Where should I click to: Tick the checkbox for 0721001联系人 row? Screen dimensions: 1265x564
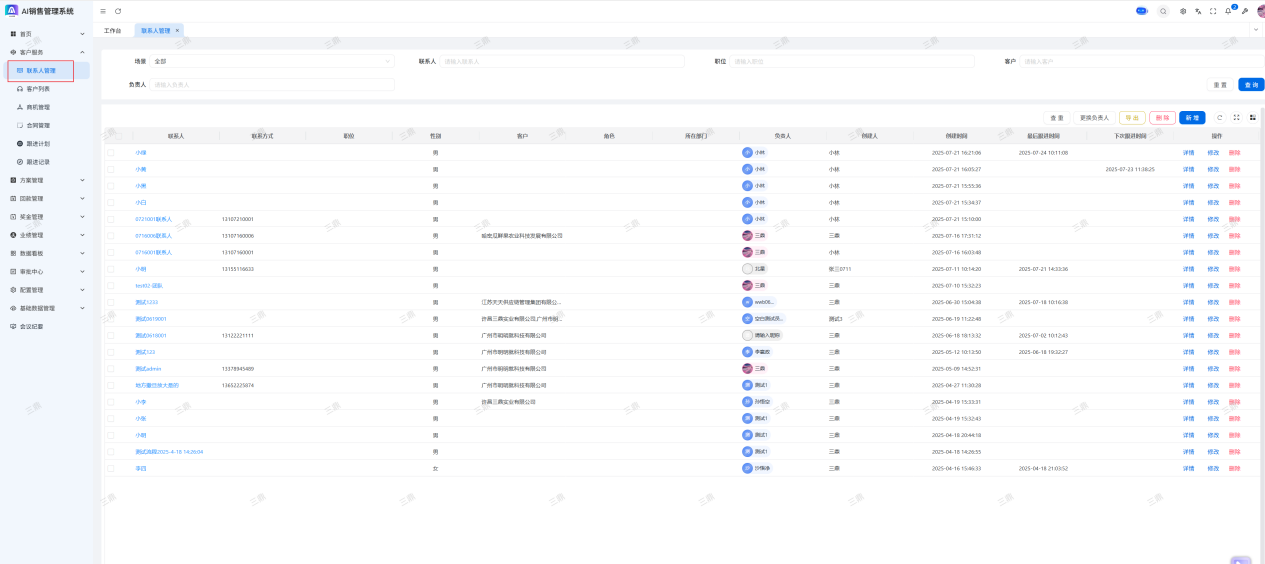point(111,219)
